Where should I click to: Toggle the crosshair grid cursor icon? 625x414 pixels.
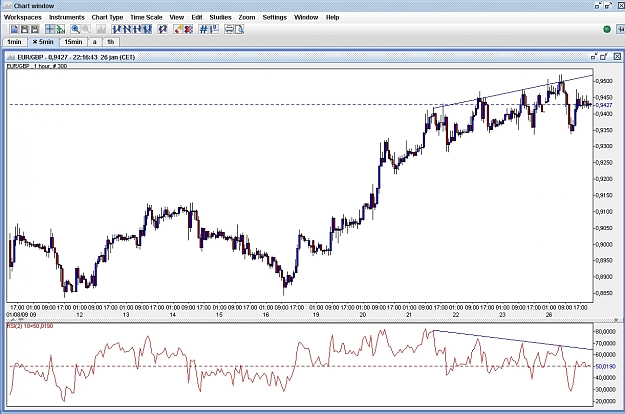(50, 29)
